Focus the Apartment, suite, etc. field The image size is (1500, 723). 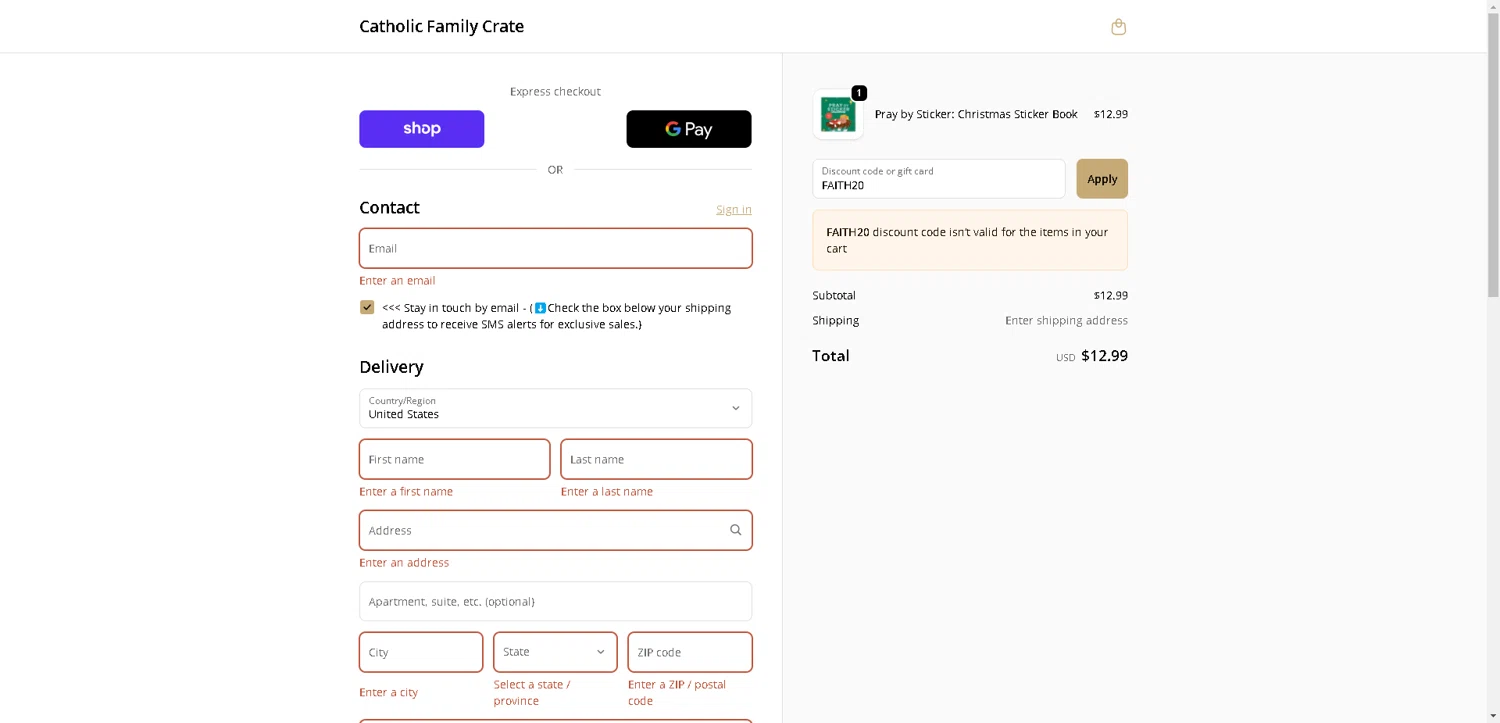click(556, 601)
